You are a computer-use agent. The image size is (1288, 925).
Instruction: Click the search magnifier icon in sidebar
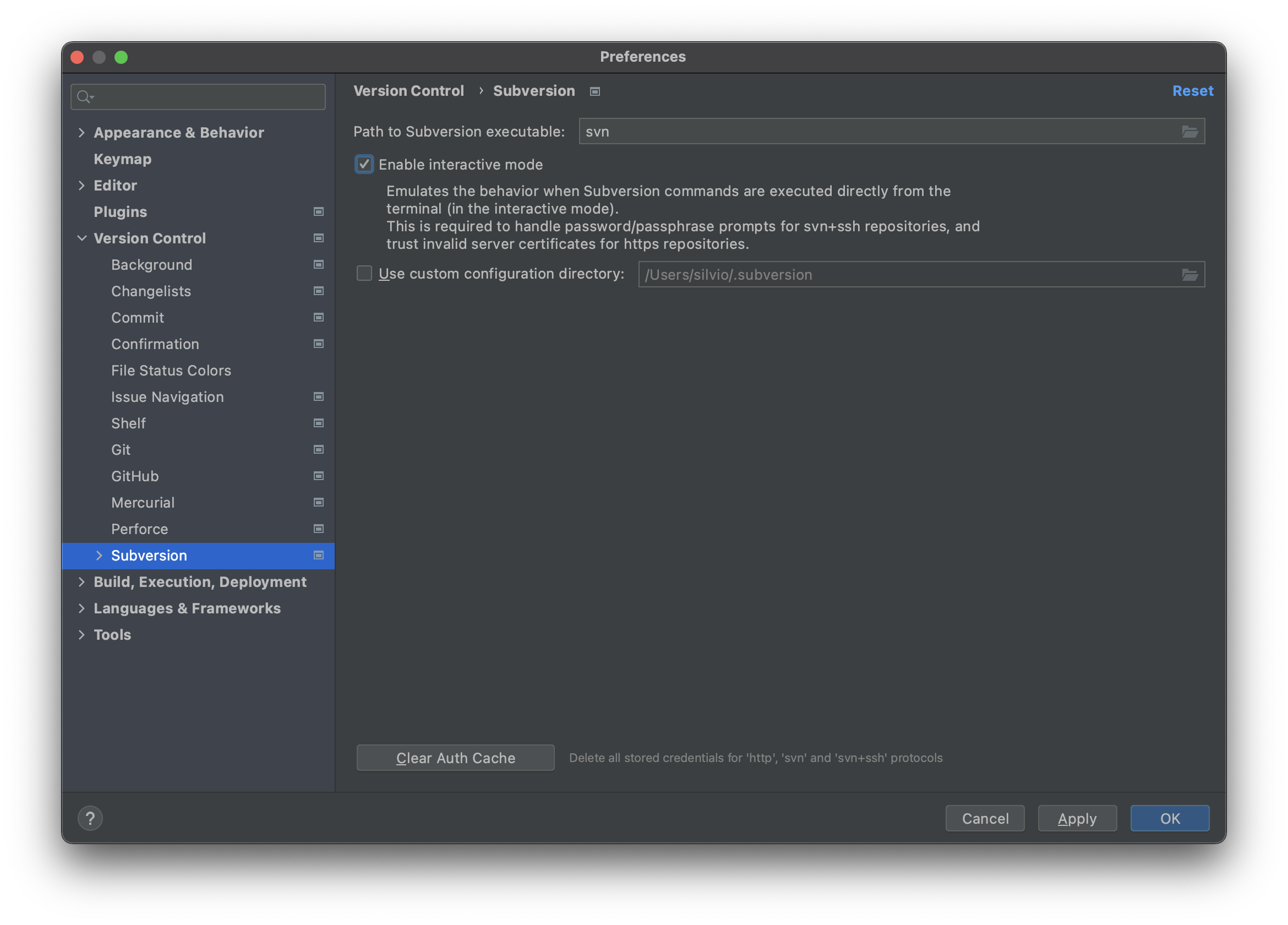tap(84, 97)
